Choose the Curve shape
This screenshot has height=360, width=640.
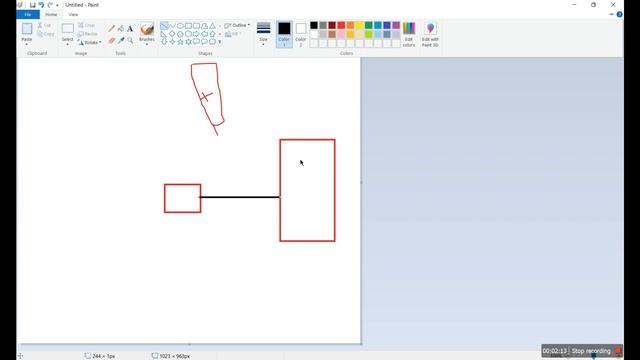pos(172,26)
